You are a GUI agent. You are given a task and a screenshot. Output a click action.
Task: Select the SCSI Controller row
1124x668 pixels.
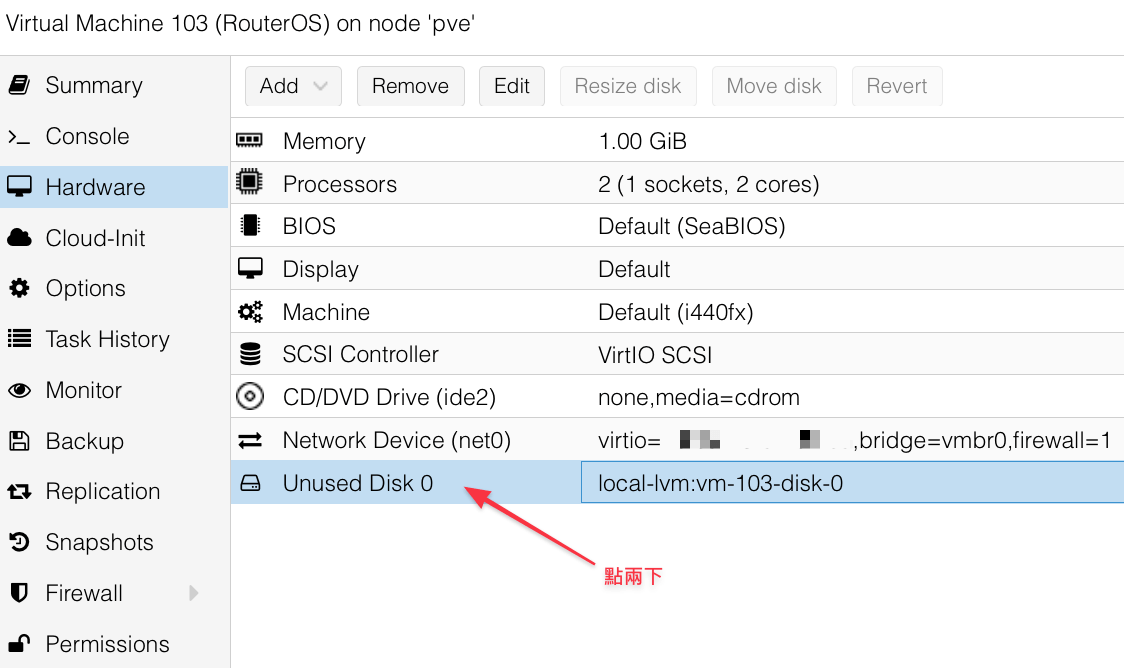pos(677,354)
